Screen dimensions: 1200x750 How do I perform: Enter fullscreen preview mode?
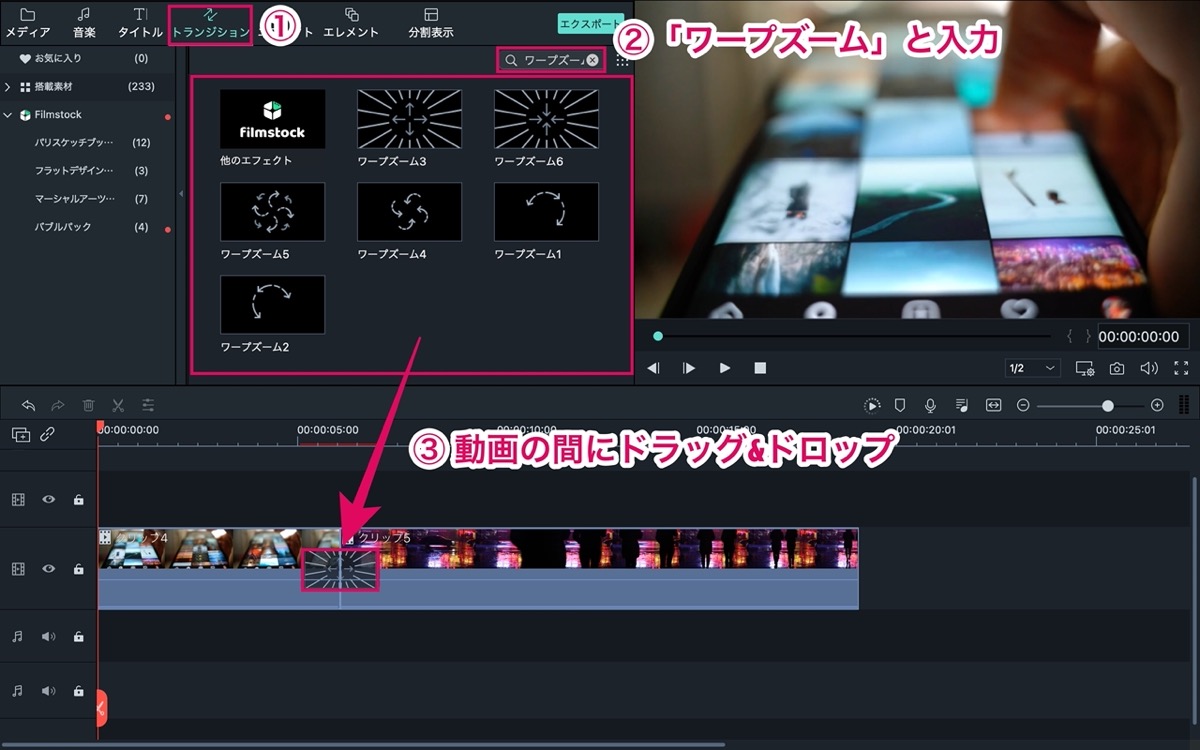pyautogui.click(x=1181, y=368)
